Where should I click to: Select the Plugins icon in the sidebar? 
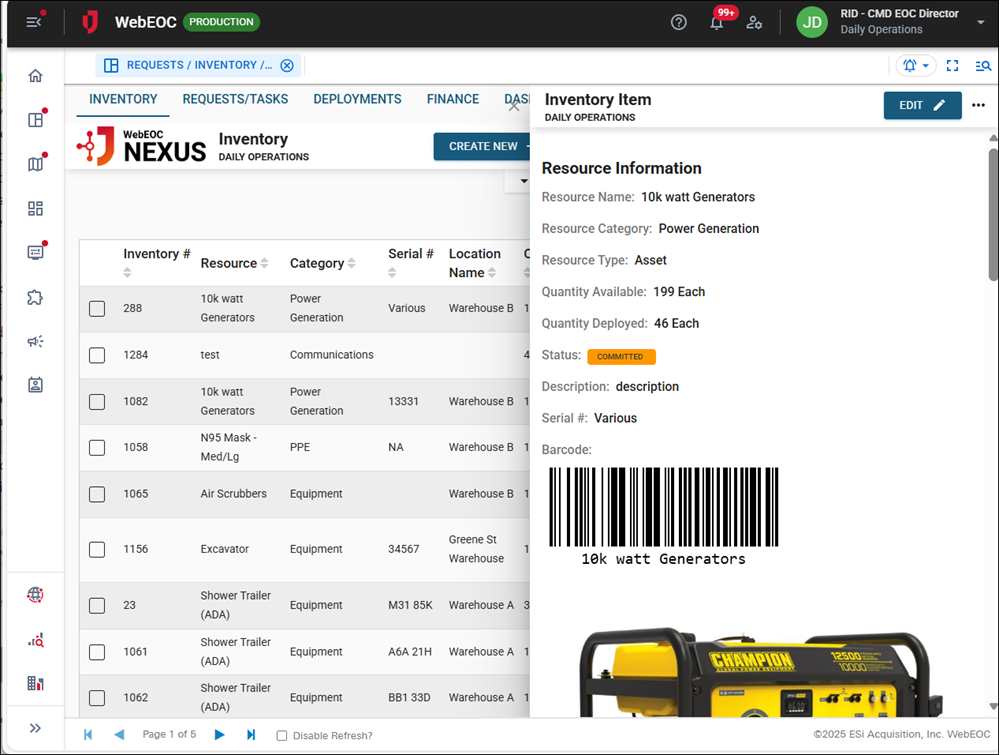(35, 297)
